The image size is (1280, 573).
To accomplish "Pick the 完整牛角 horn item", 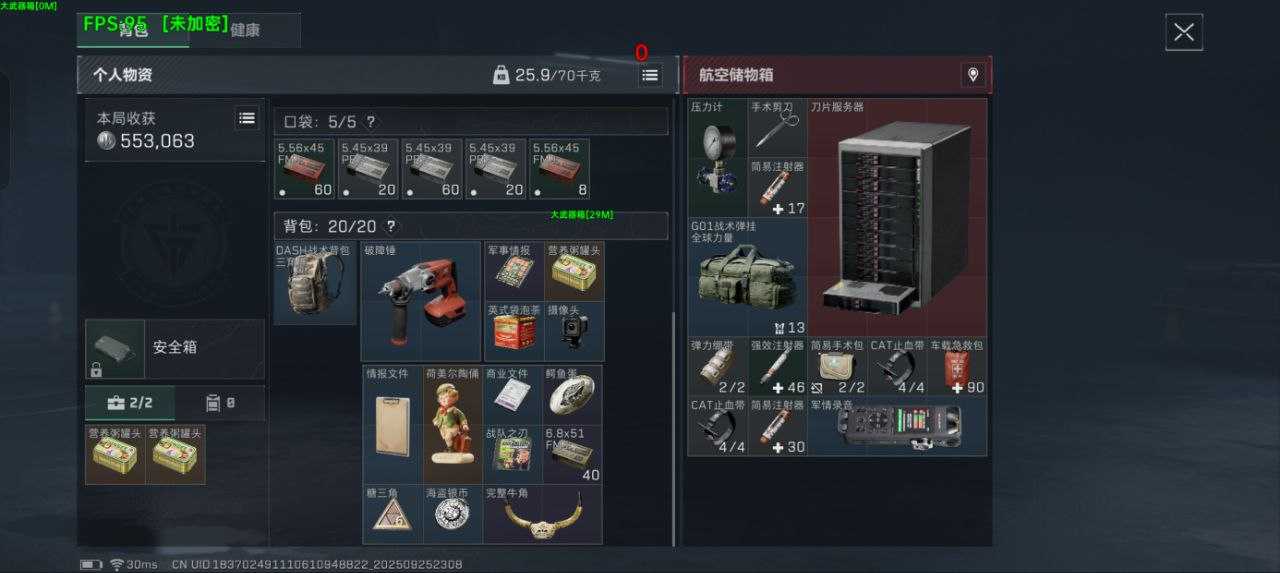I will [x=542, y=515].
